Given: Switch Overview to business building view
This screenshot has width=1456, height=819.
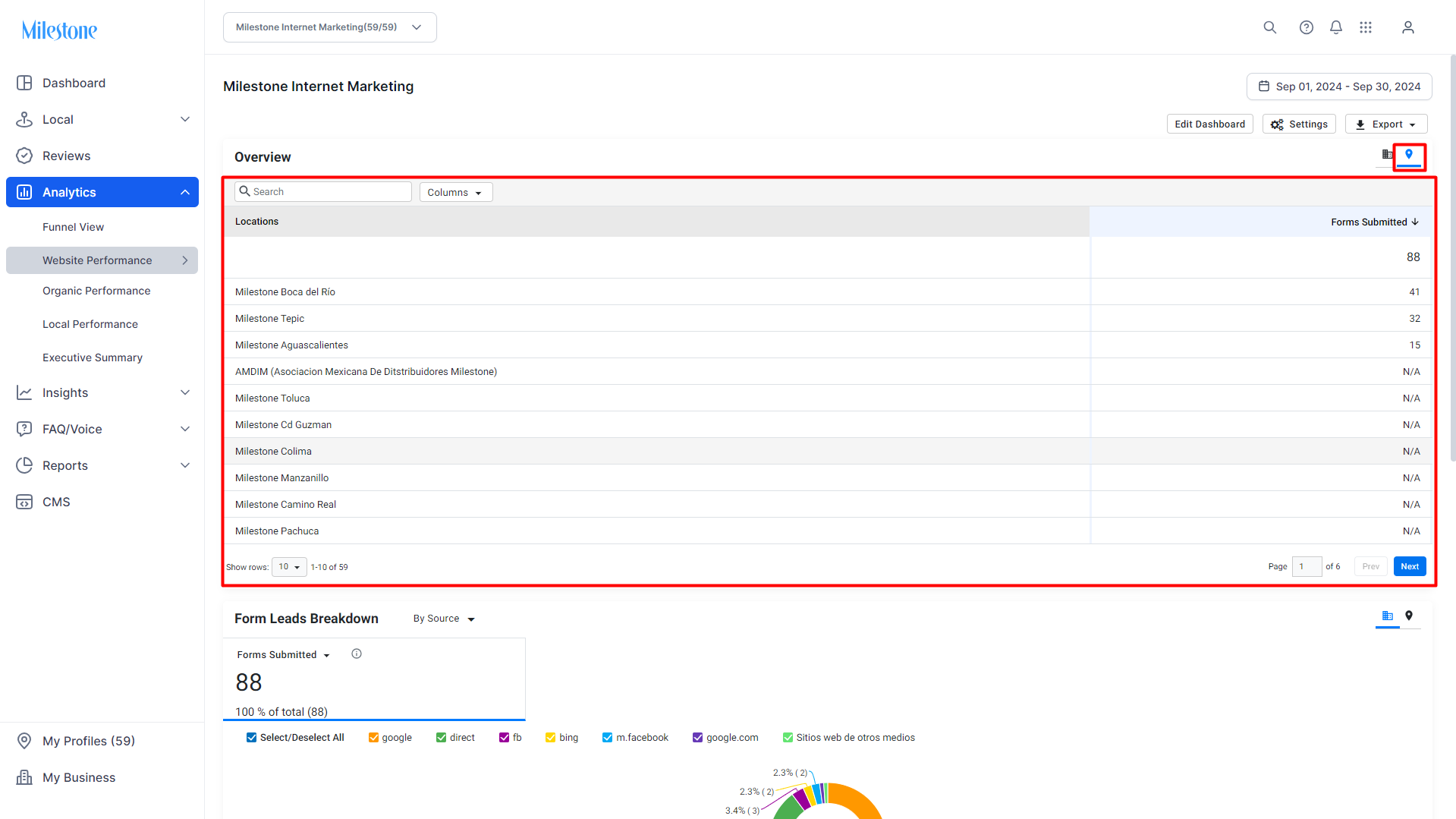Looking at the screenshot, I should pyautogui.click(x=1388, y=155).
